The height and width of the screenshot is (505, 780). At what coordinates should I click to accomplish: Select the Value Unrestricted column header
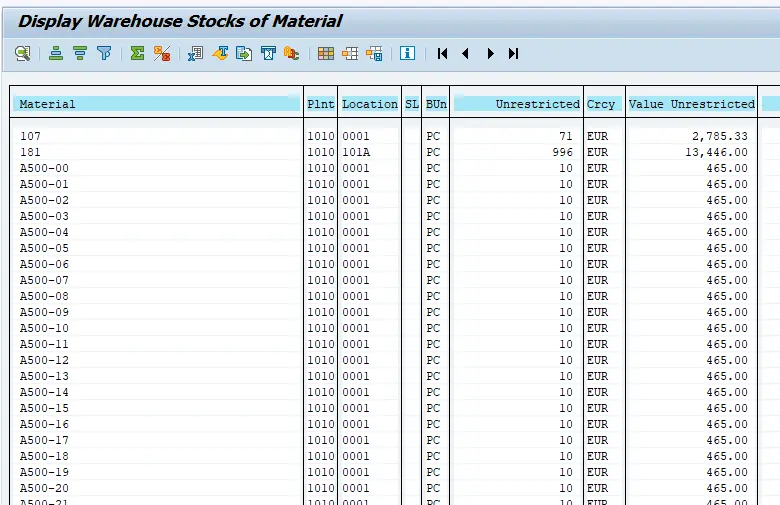coord(691,104)
